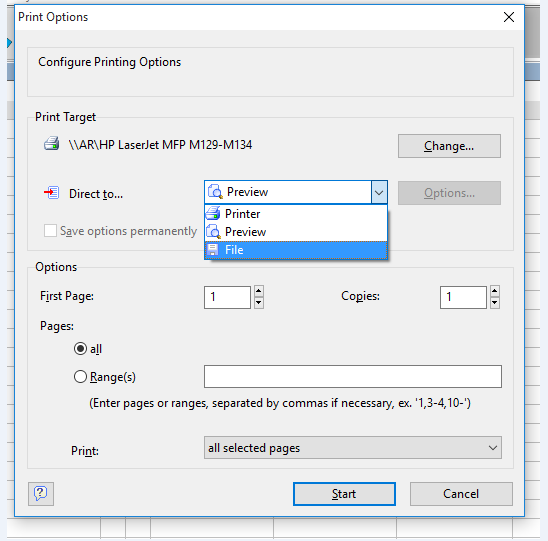
Task: Click the floppy disk File icon in list
Action: (x=212, y=250)
